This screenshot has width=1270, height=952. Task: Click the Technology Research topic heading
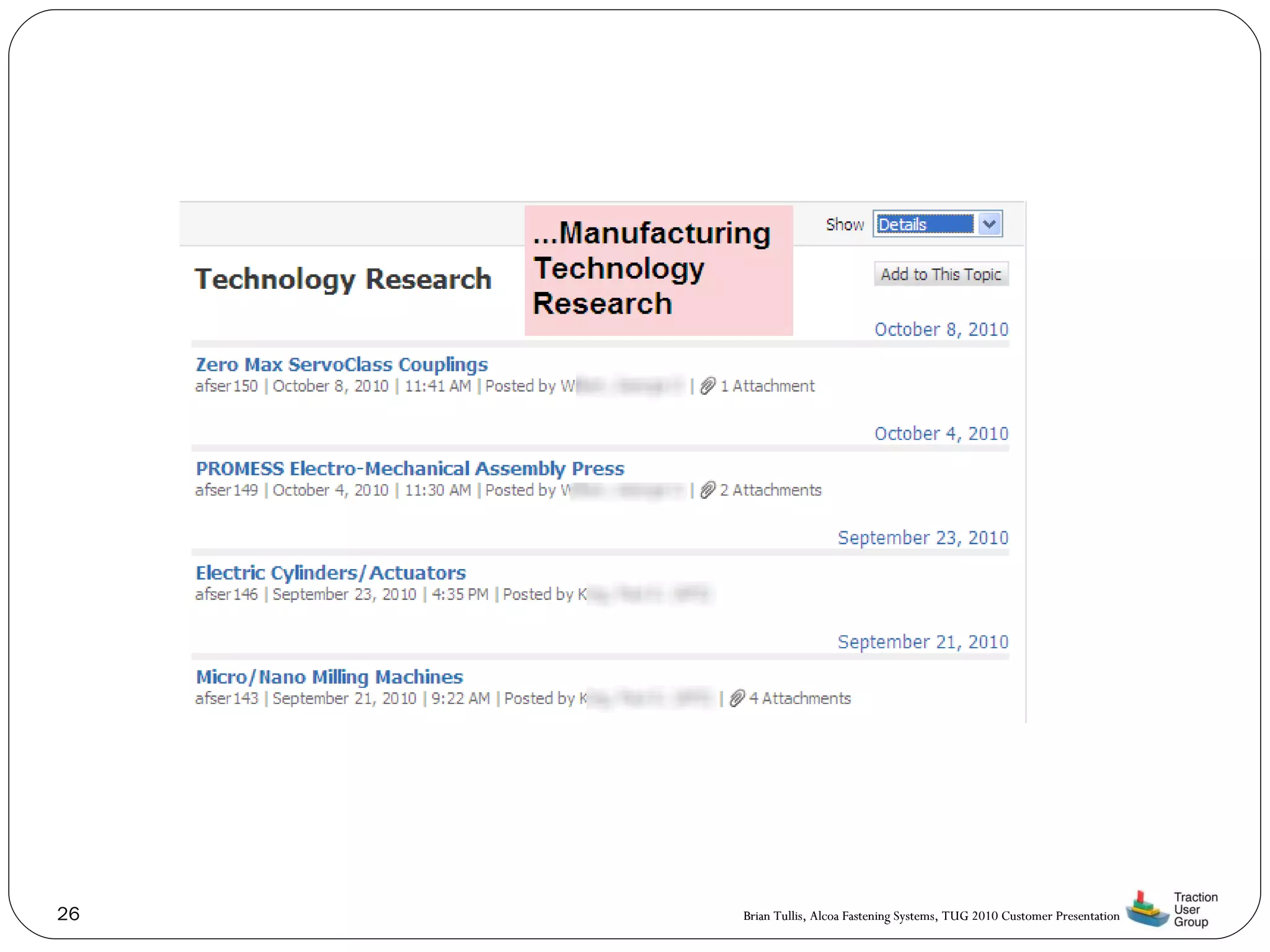pyautogui.click(x=343, y=279)
